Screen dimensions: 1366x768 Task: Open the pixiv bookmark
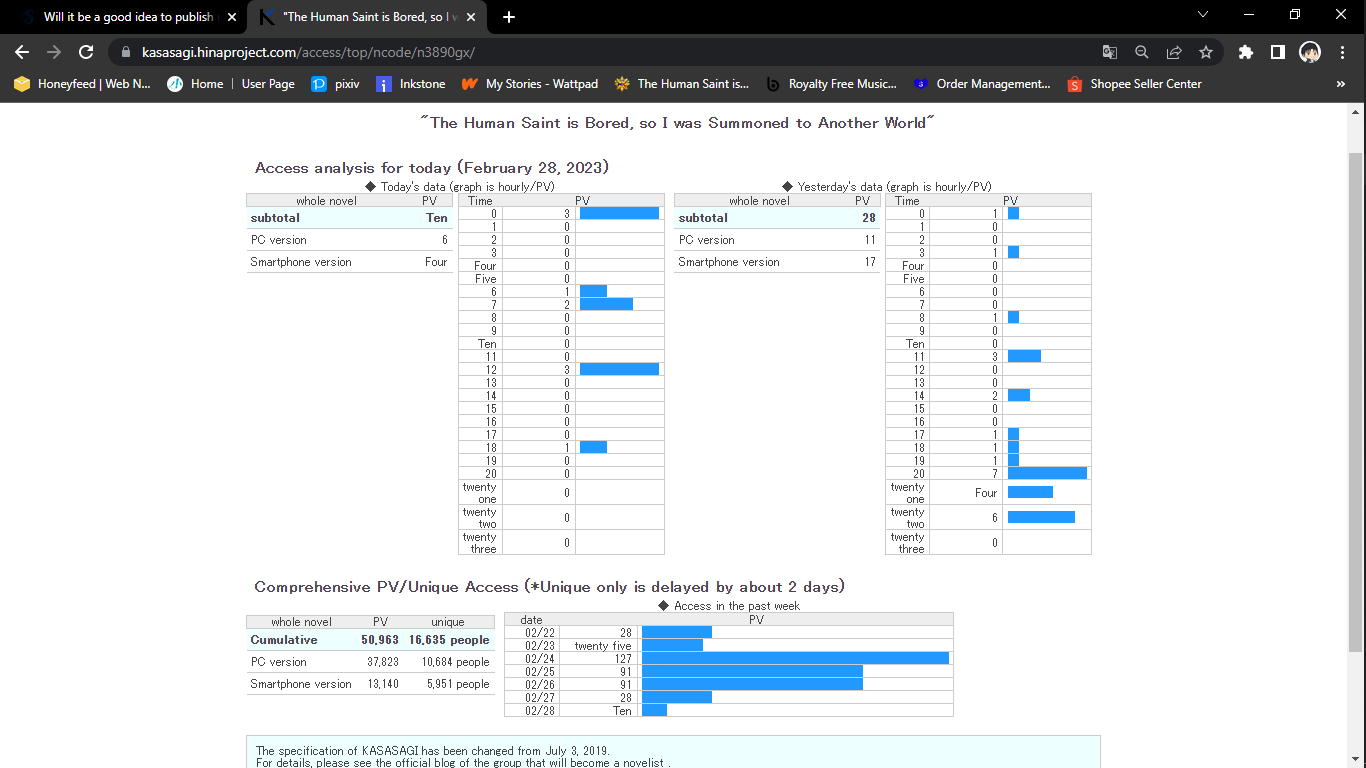tap(335, 84)
